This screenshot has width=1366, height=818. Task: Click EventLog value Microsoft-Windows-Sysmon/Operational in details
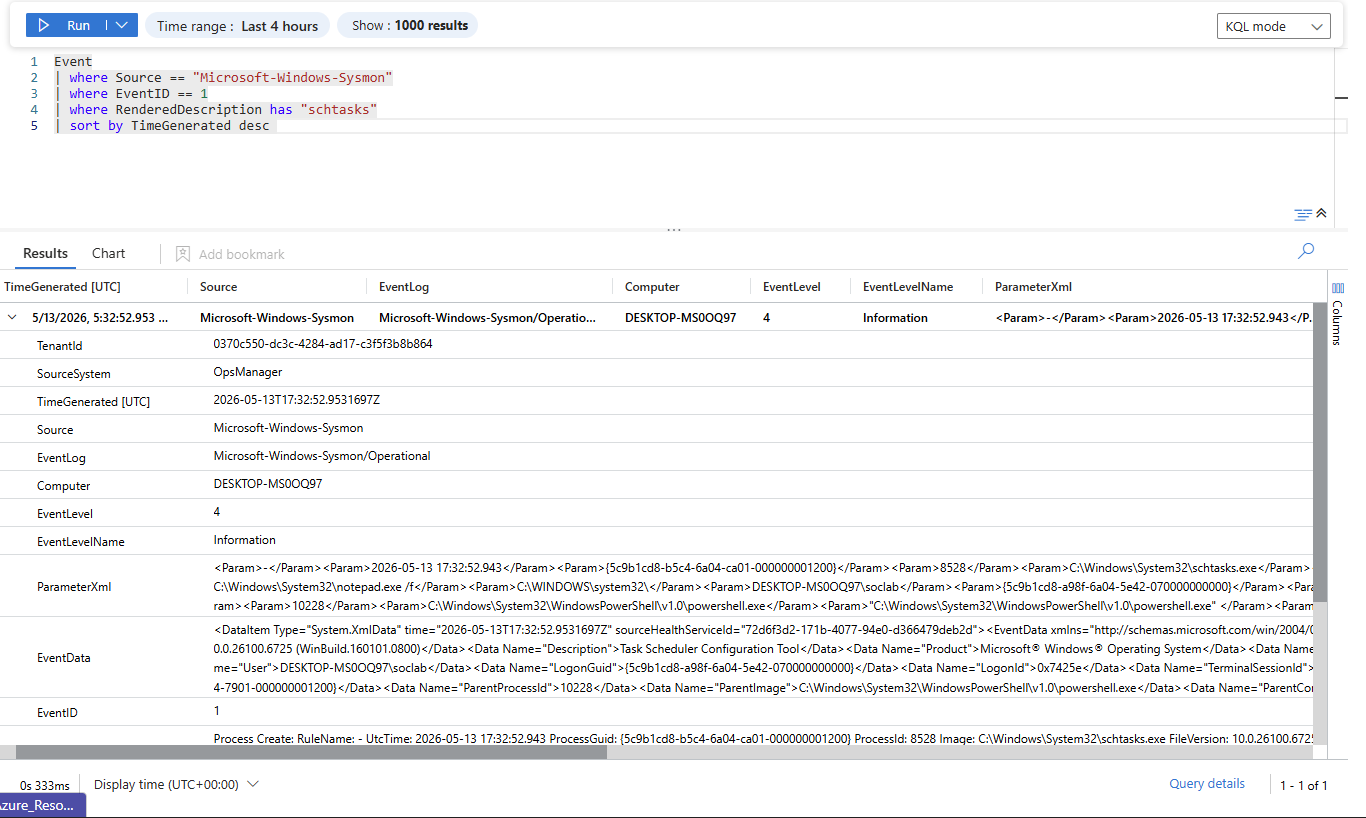[x=322, y=456]
